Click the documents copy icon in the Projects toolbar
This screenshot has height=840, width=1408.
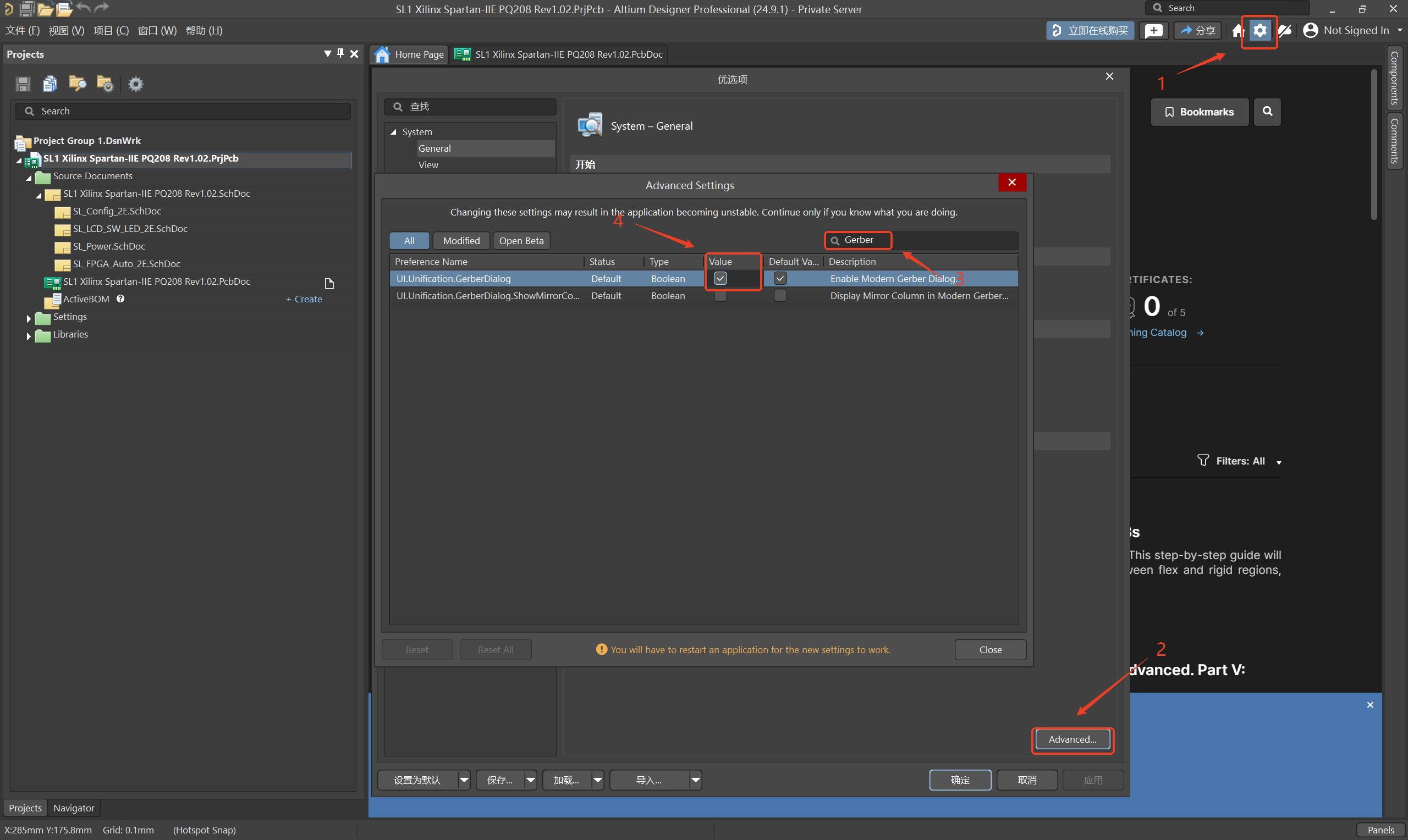coord(50,84)
